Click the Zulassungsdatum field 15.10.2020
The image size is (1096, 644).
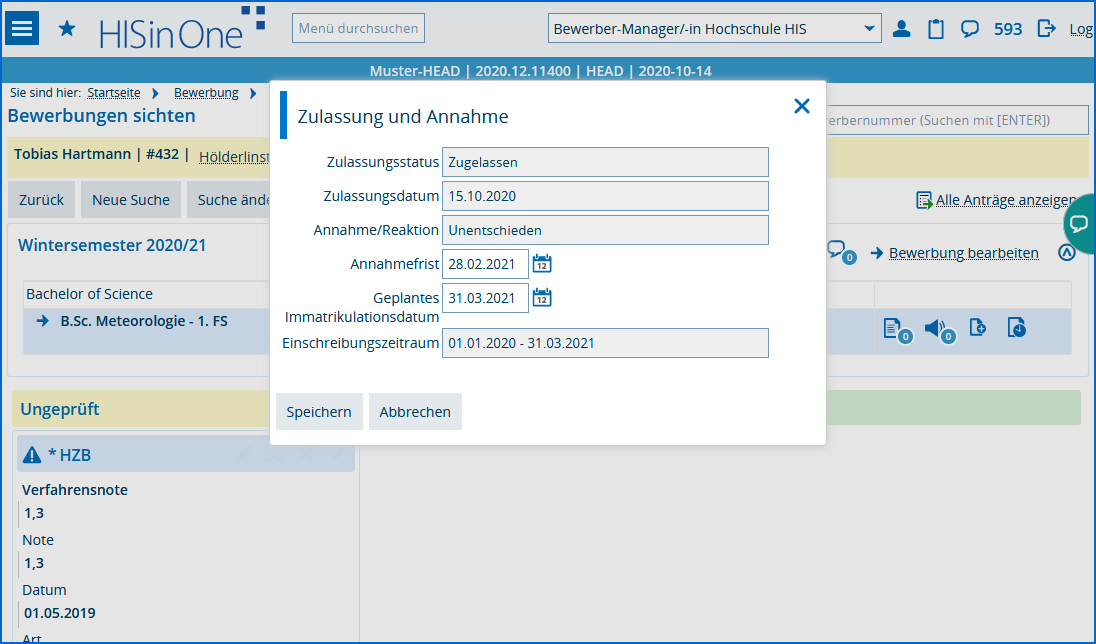click(605, 196)
